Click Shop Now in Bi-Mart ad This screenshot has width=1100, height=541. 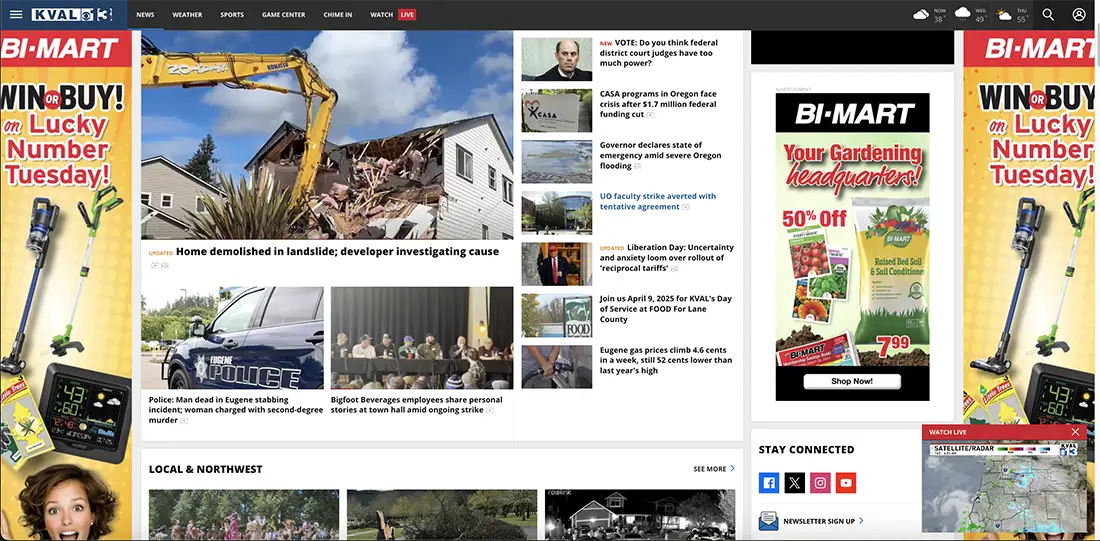(x=852, y=381)
